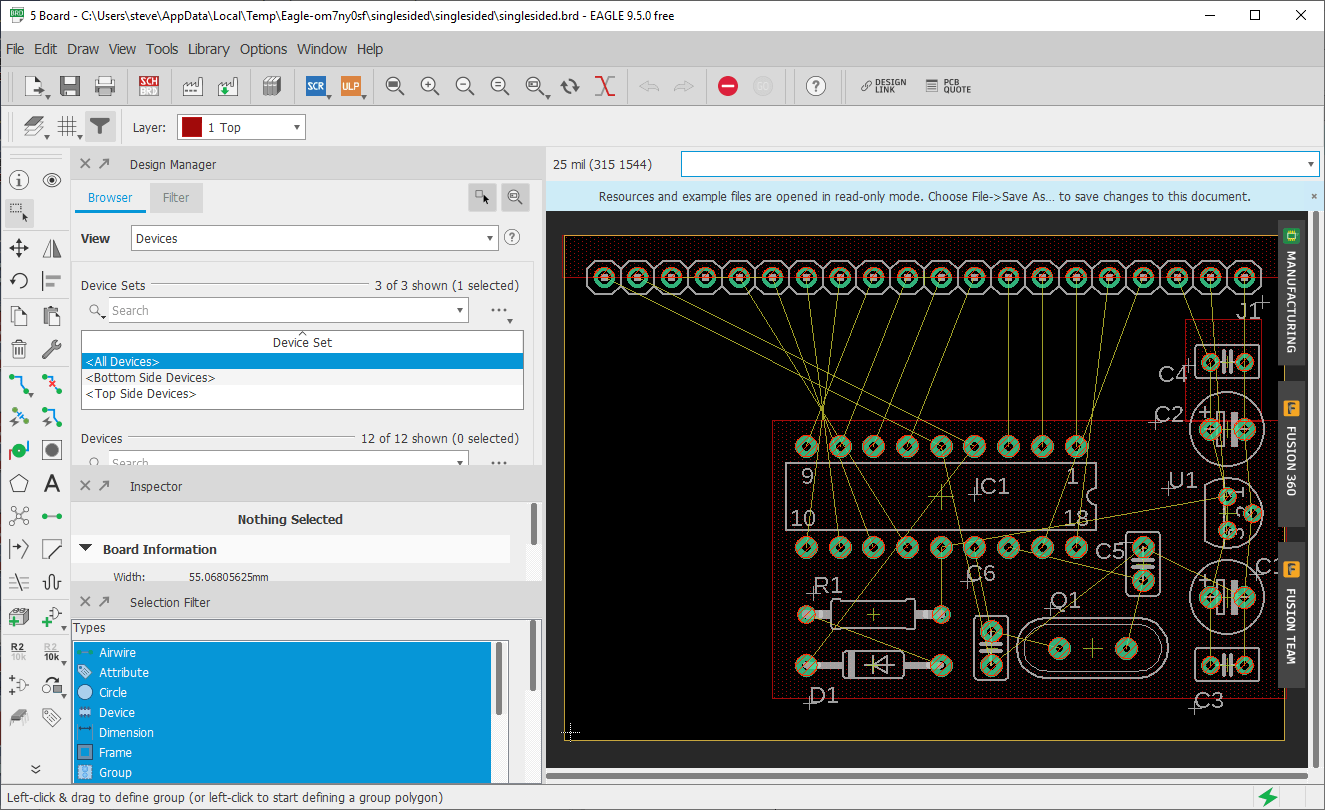Open the View dropdown set to Devices
Screen dimensions: 1325x810
[x=315, y=238]
